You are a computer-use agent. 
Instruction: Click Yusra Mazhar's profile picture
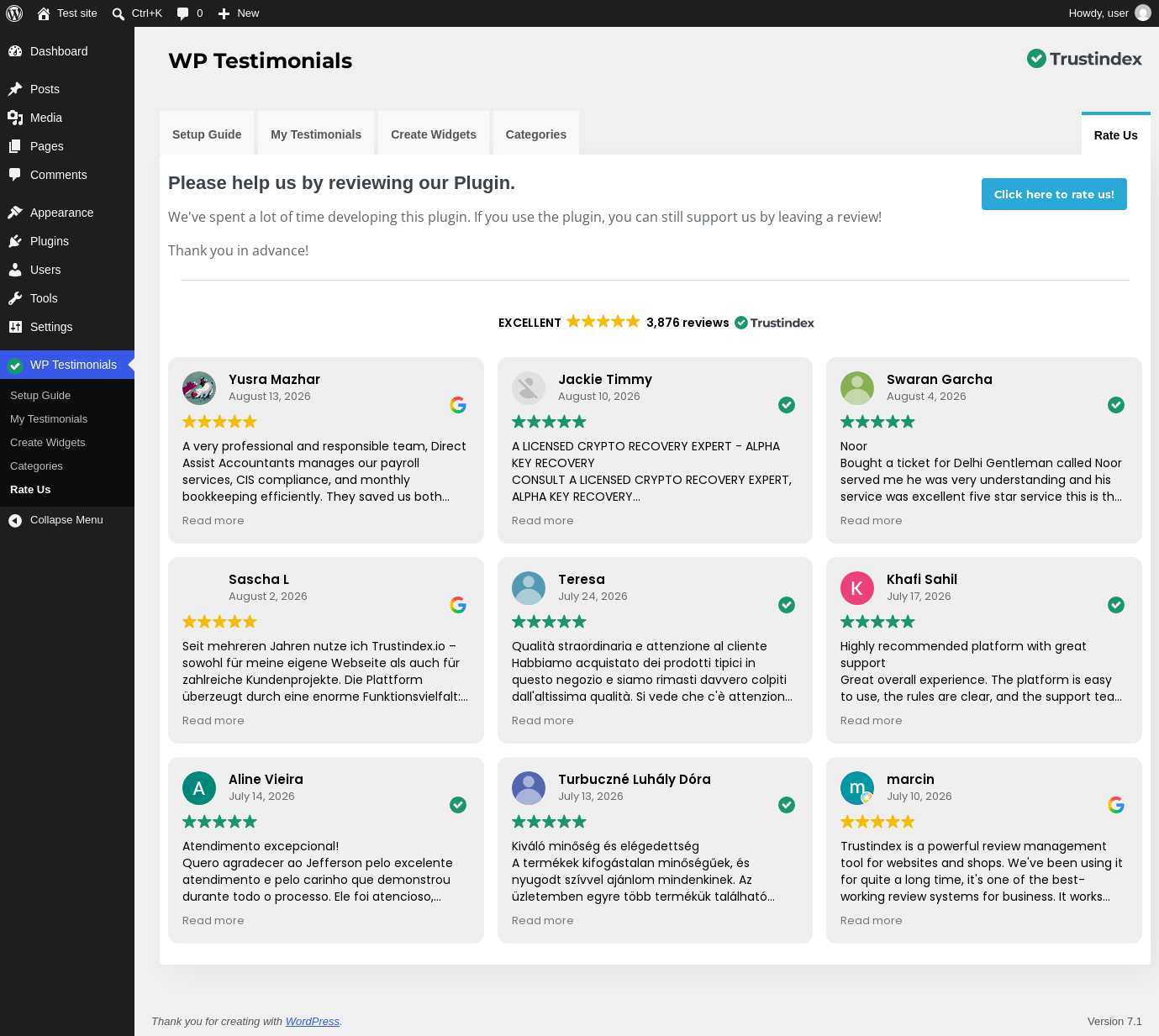click(199, 388)
